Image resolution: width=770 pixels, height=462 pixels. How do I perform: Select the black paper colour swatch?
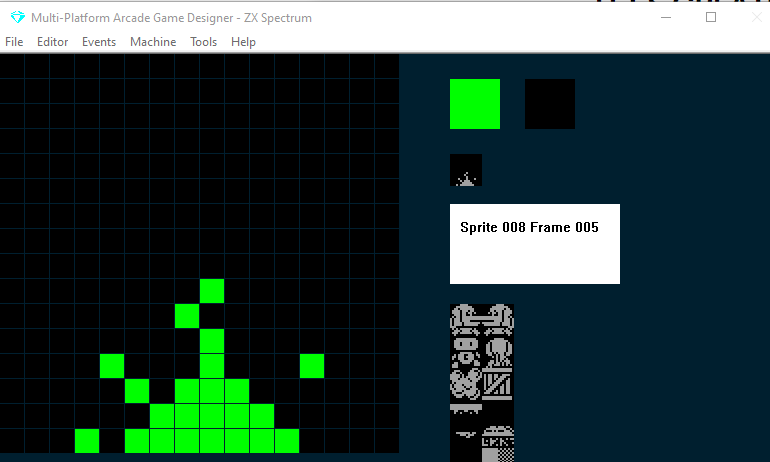pyautogui.click(x=550, y=104)
